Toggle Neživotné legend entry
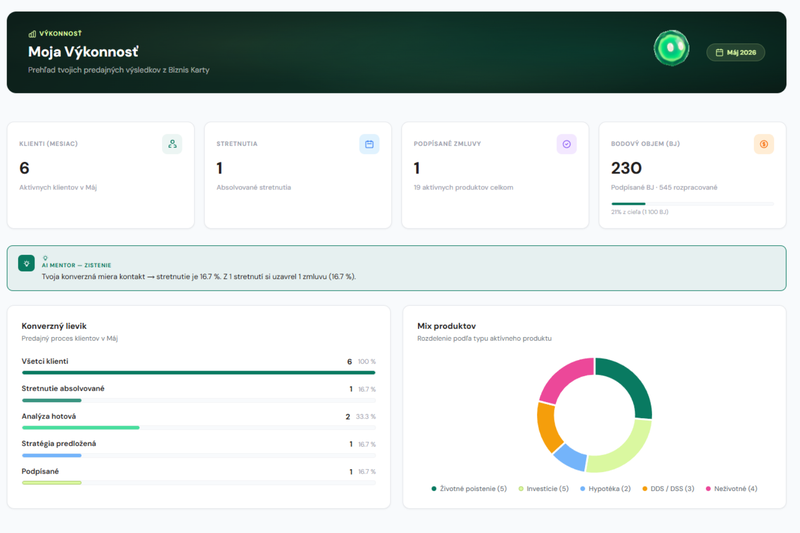This screenshot has height=533, width=800. tap(731, 489)
